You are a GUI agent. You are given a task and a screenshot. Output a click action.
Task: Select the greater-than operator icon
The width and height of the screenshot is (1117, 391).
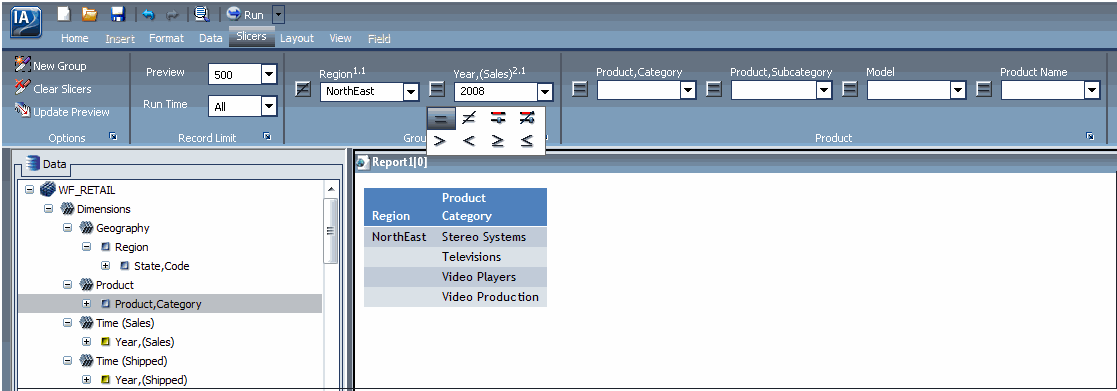[440, 141]
